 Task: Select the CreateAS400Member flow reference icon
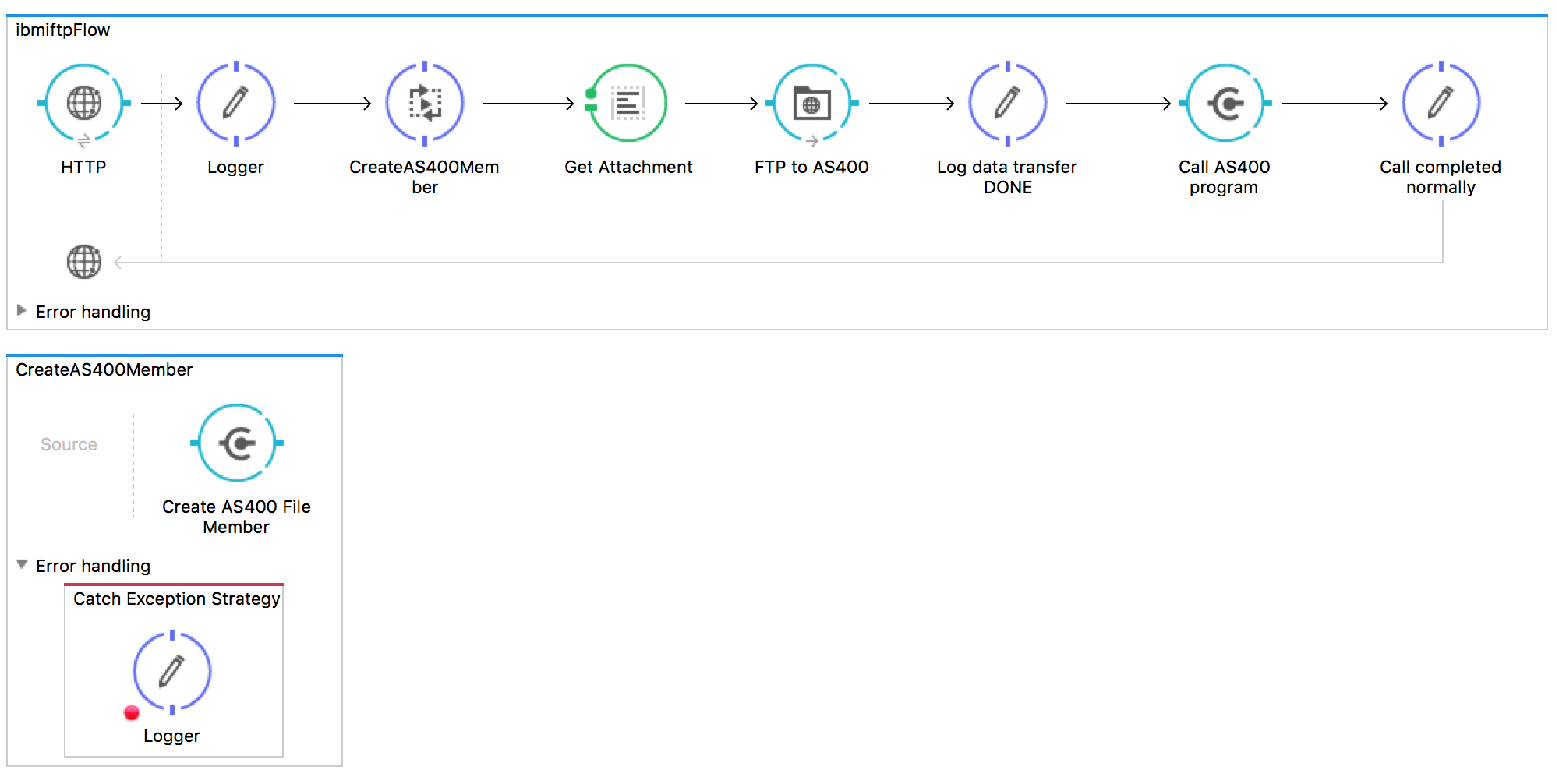click(425, 103)
